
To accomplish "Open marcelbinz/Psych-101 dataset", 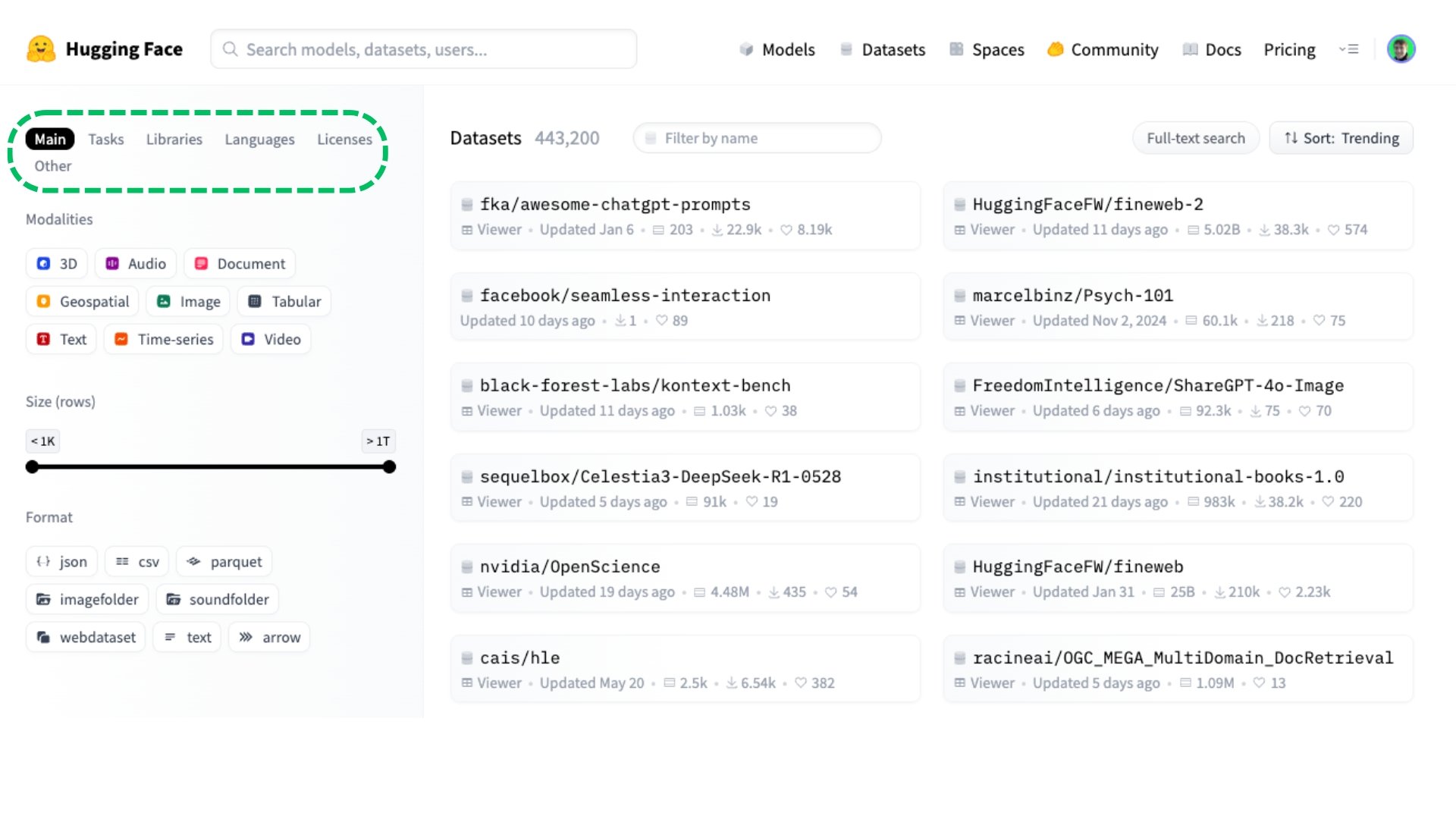I will (x=1178, y=306).
